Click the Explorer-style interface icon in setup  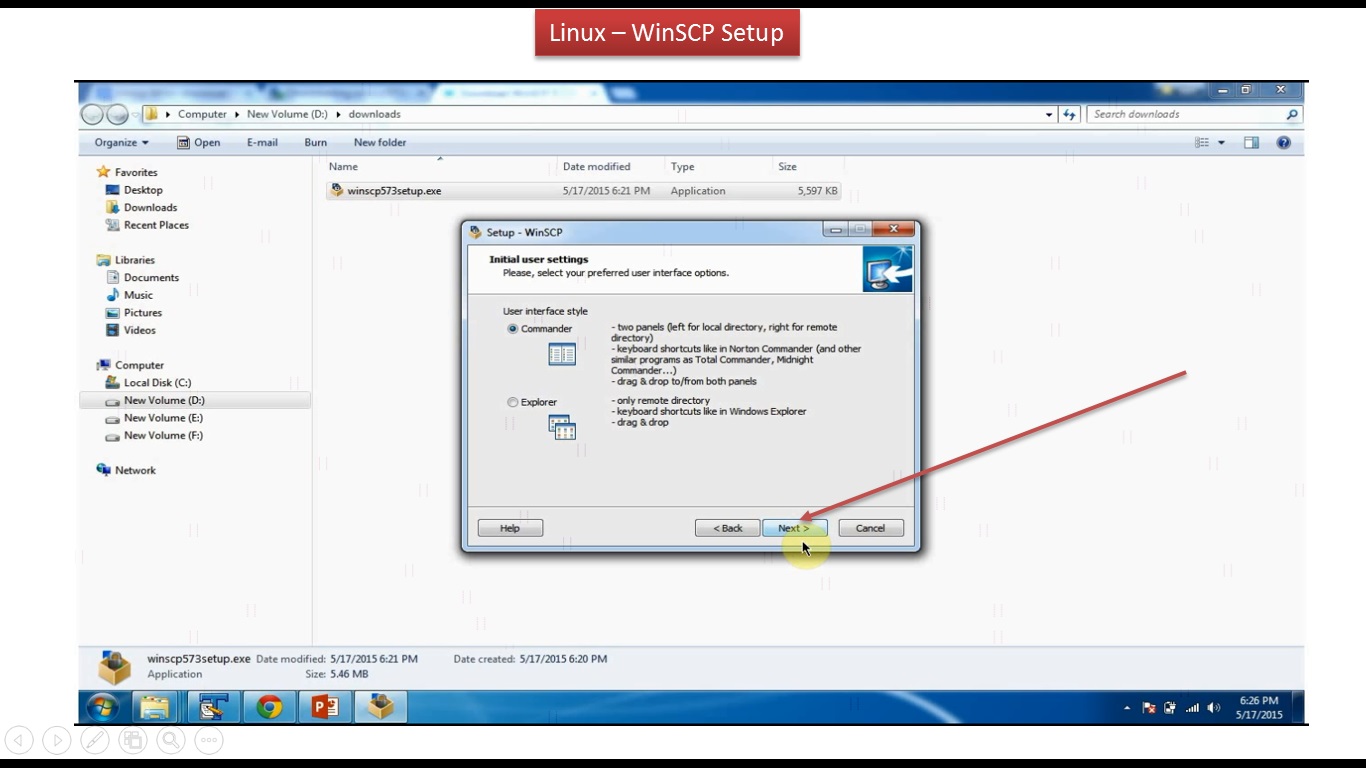pos(562,427)
